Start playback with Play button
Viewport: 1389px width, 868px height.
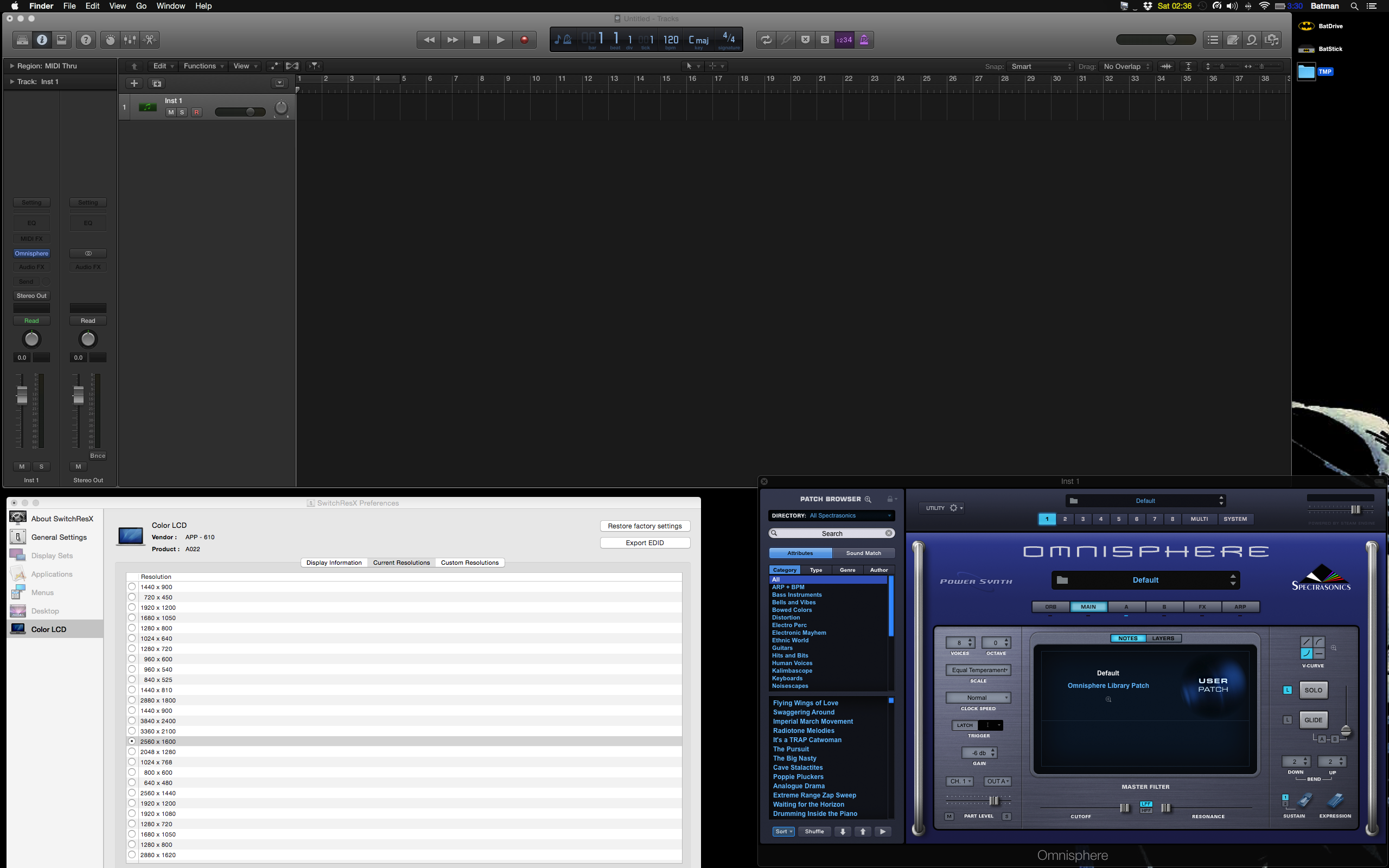[500, 40]
